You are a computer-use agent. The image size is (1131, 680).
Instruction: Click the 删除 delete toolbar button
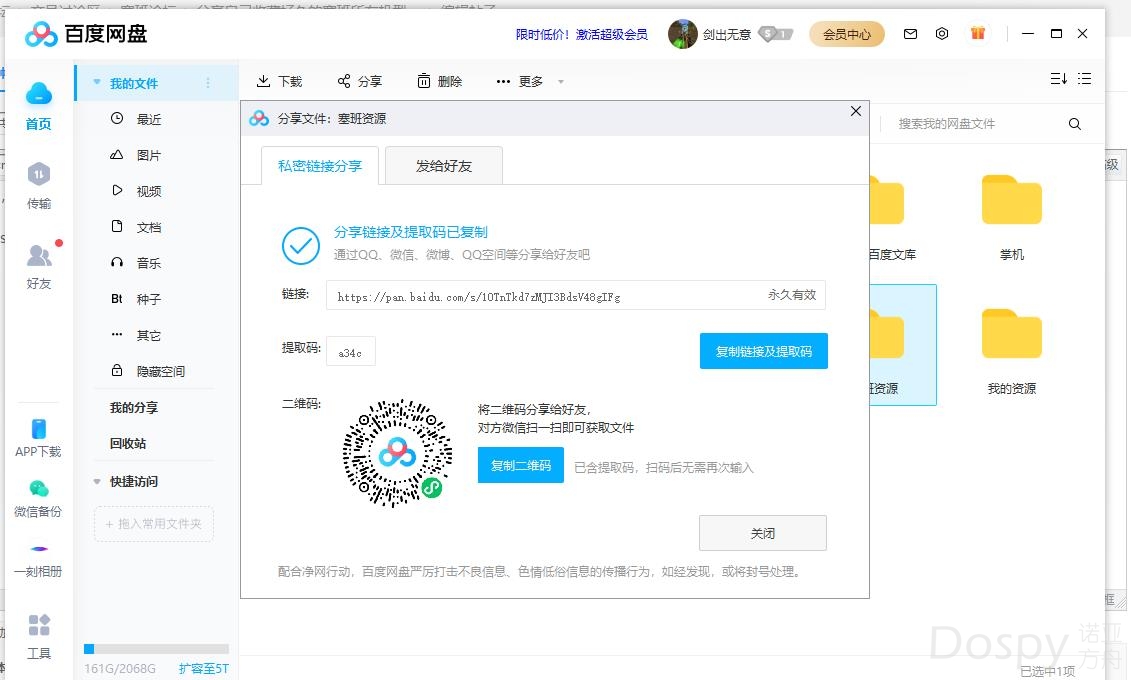[439, 81]
